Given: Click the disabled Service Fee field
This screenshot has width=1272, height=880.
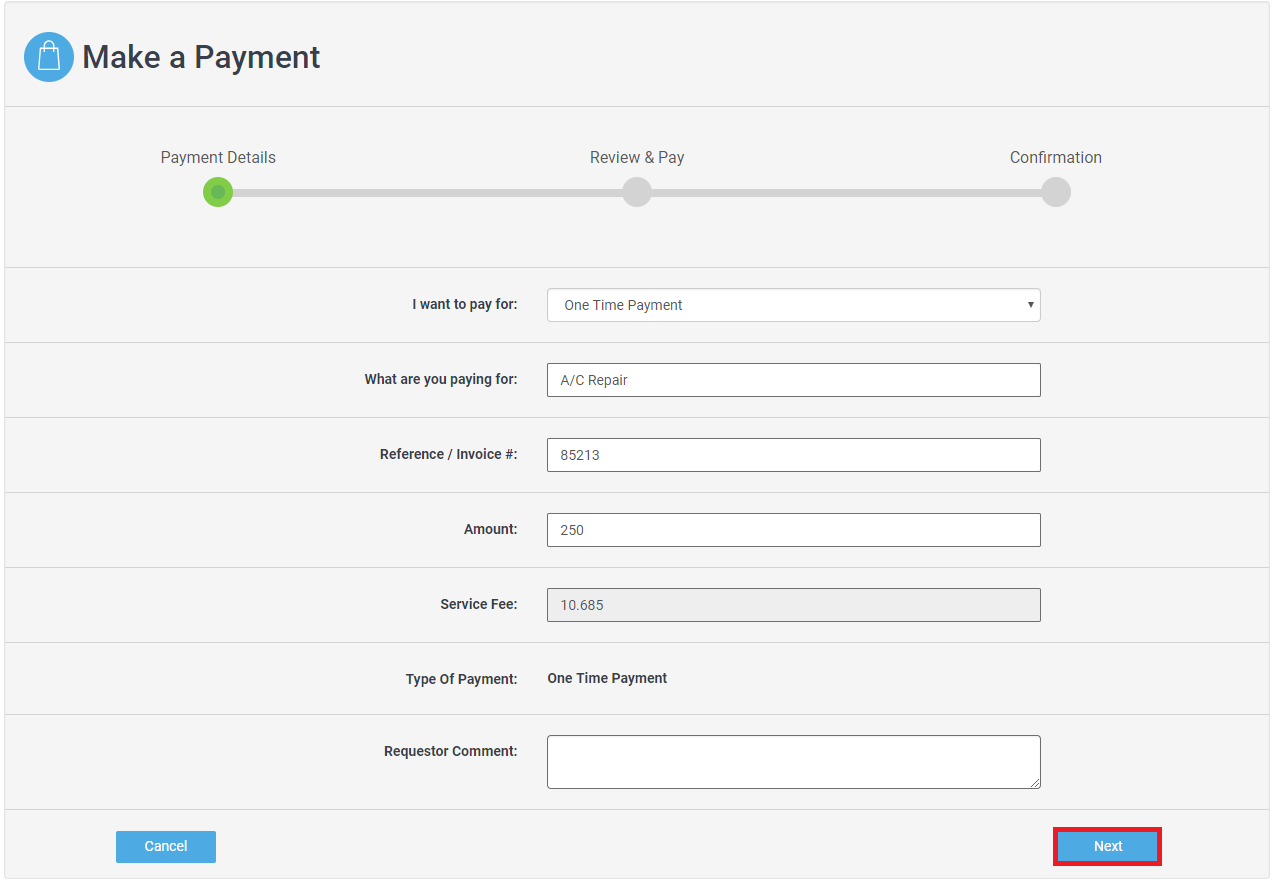Looking at the screenshot, I should 793,605.
